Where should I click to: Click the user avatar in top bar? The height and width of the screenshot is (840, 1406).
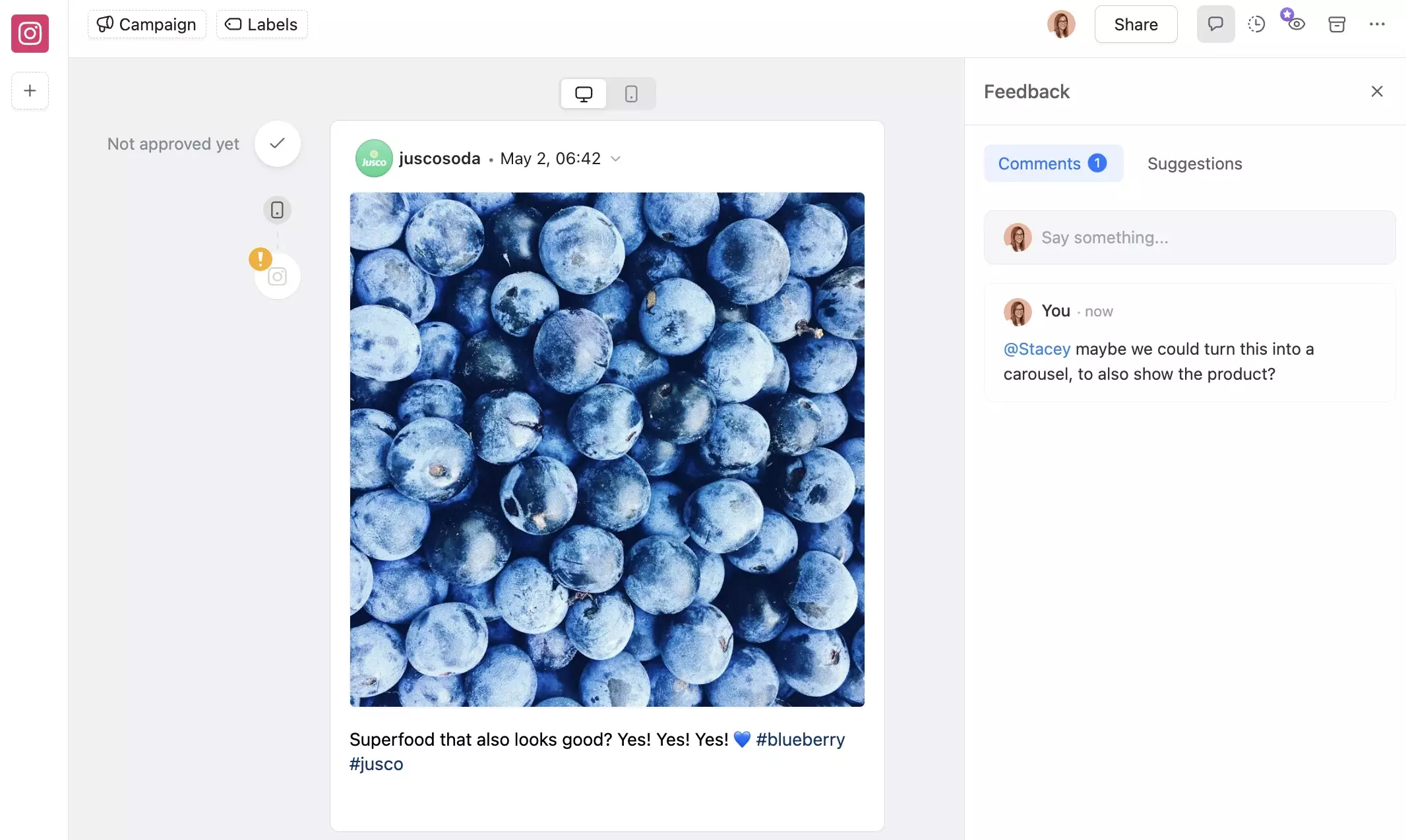1061,24
